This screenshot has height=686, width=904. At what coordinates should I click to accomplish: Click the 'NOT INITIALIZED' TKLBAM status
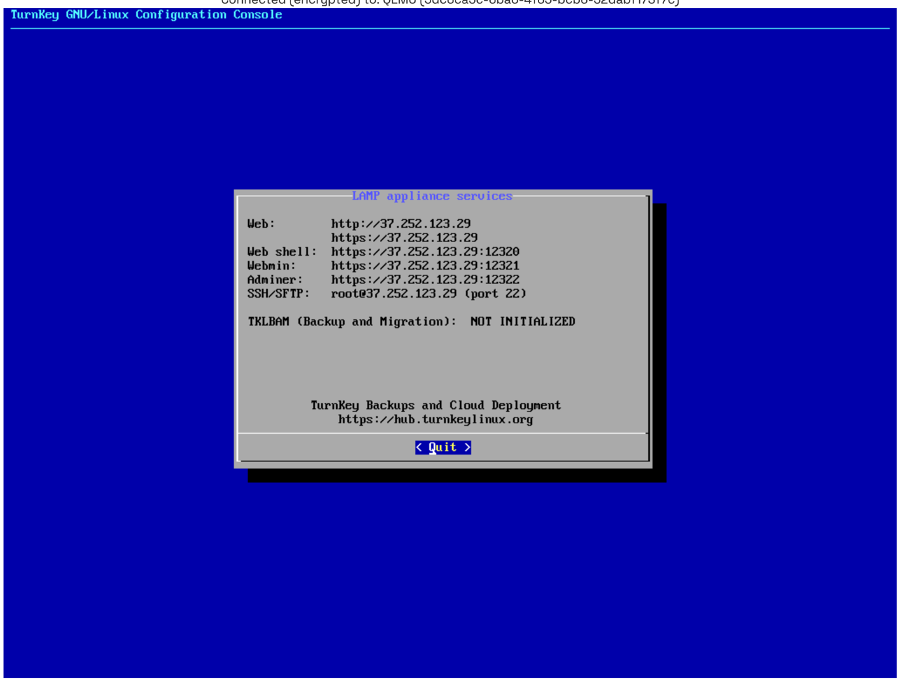[522, 322]
